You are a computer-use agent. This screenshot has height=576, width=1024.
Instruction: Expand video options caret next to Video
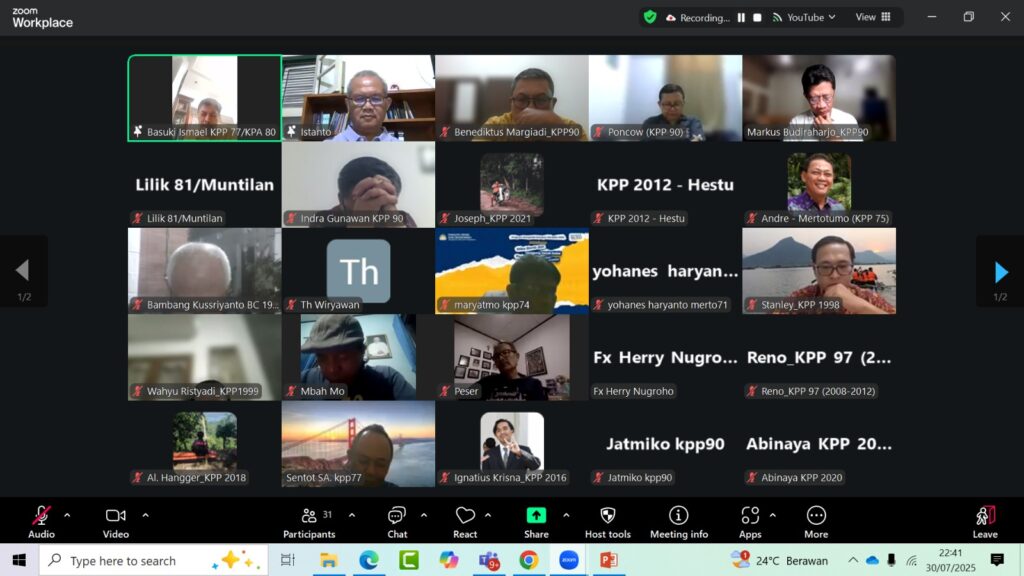(x=145, y=515)
